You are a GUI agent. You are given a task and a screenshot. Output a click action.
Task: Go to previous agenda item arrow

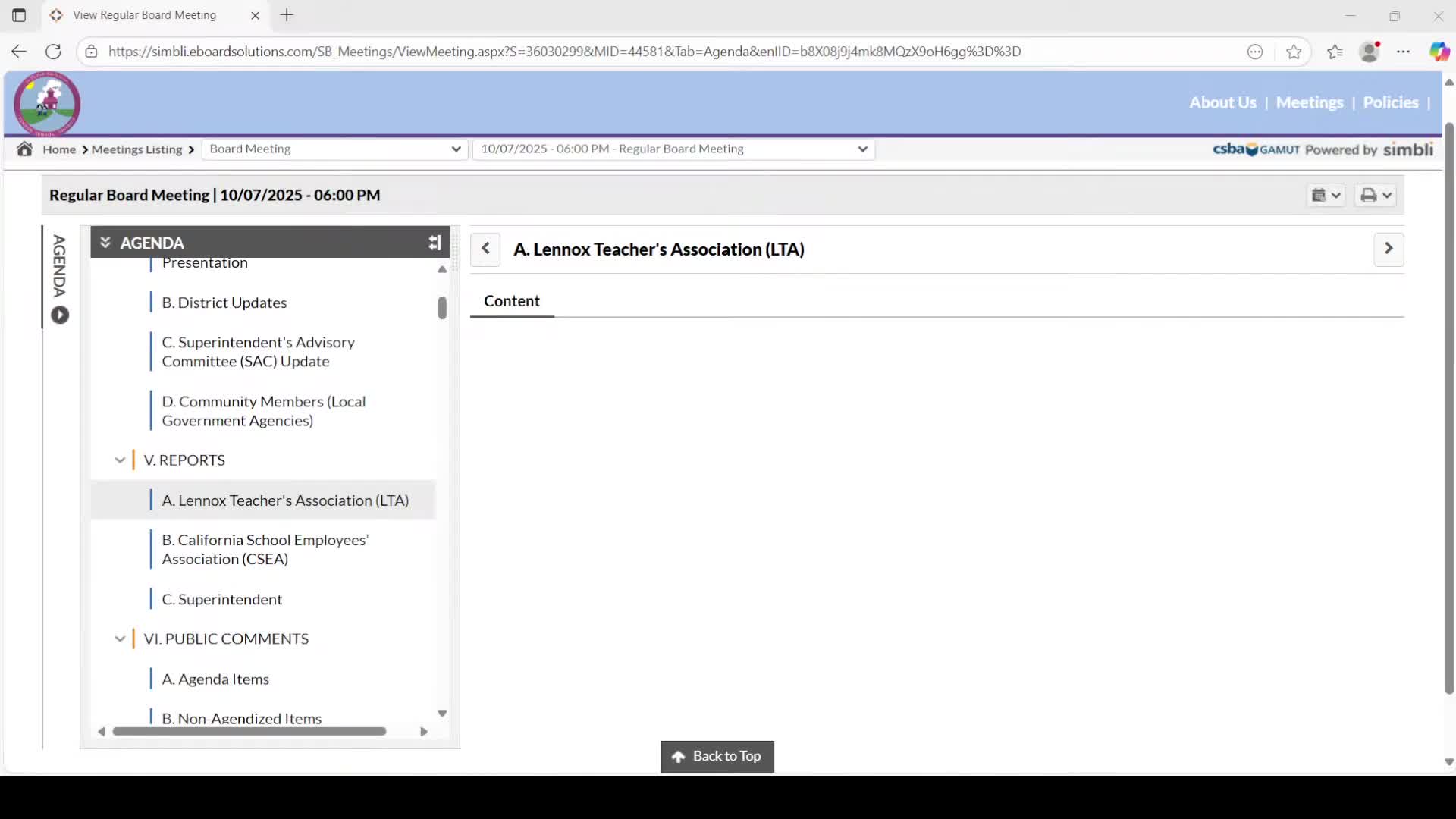(485, 249)
